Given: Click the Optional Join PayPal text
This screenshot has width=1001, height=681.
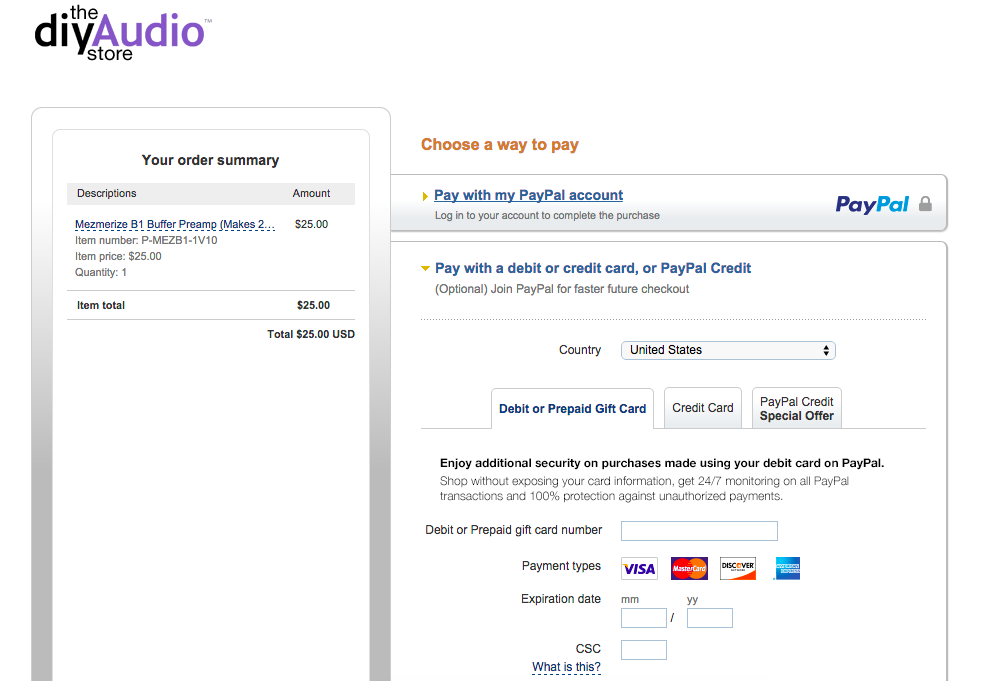Looking at the screenshot, I should [x=562, y=289].
